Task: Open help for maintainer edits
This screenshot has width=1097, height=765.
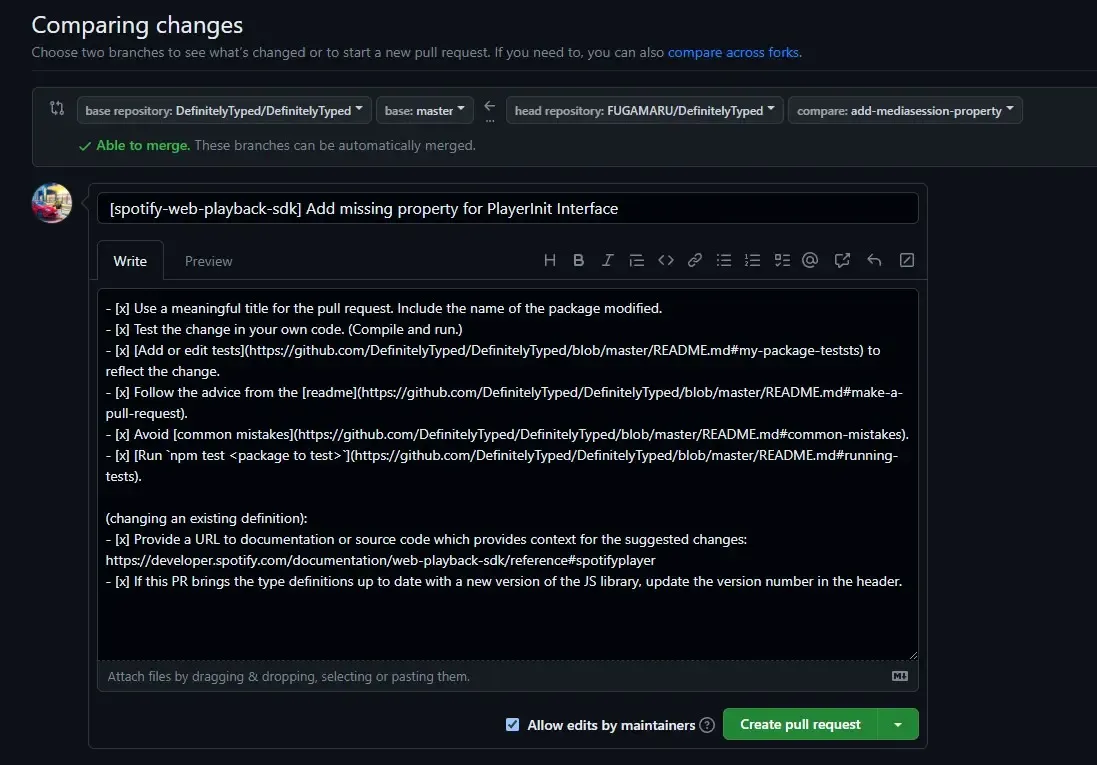Action: [707, 725]
